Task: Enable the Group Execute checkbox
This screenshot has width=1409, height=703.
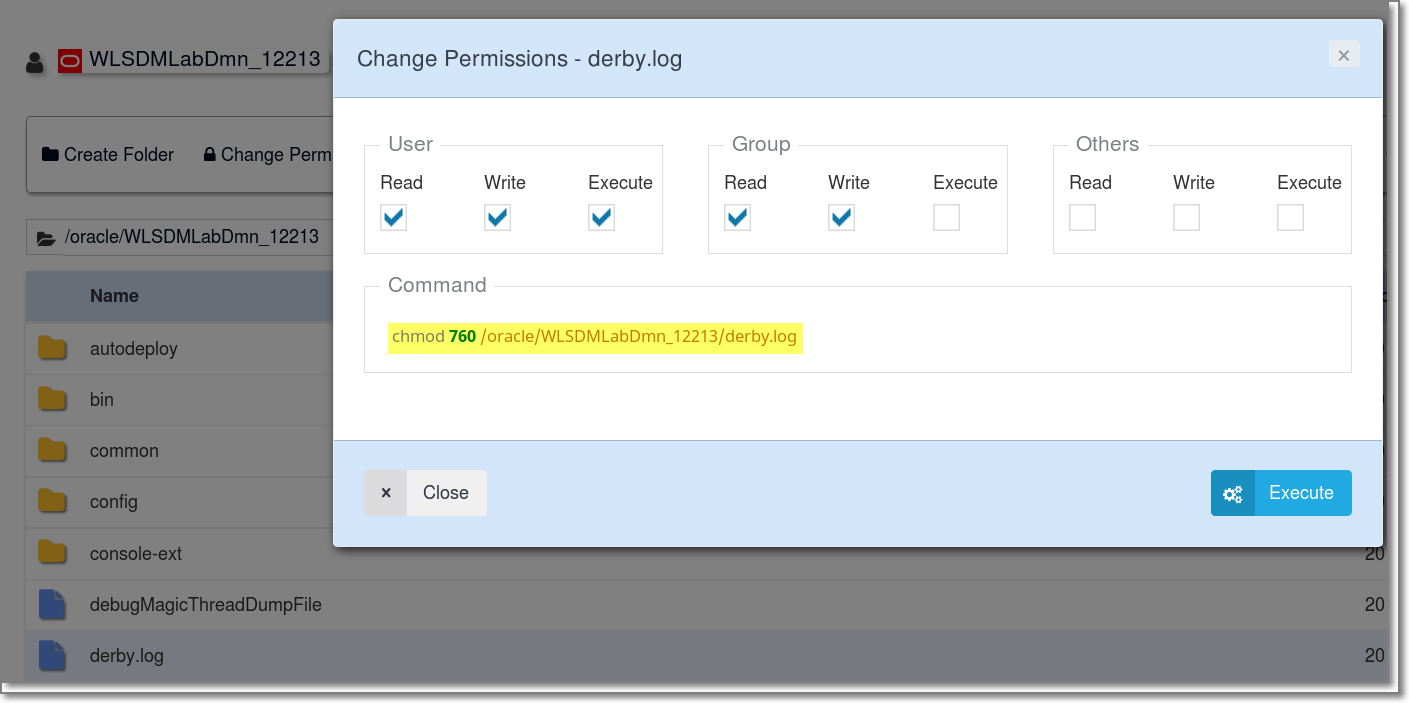Action: 946,217
